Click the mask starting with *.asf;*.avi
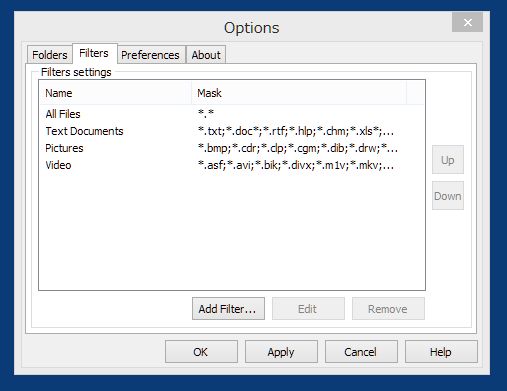The image size is (507, 391). [x=296, y=165]
